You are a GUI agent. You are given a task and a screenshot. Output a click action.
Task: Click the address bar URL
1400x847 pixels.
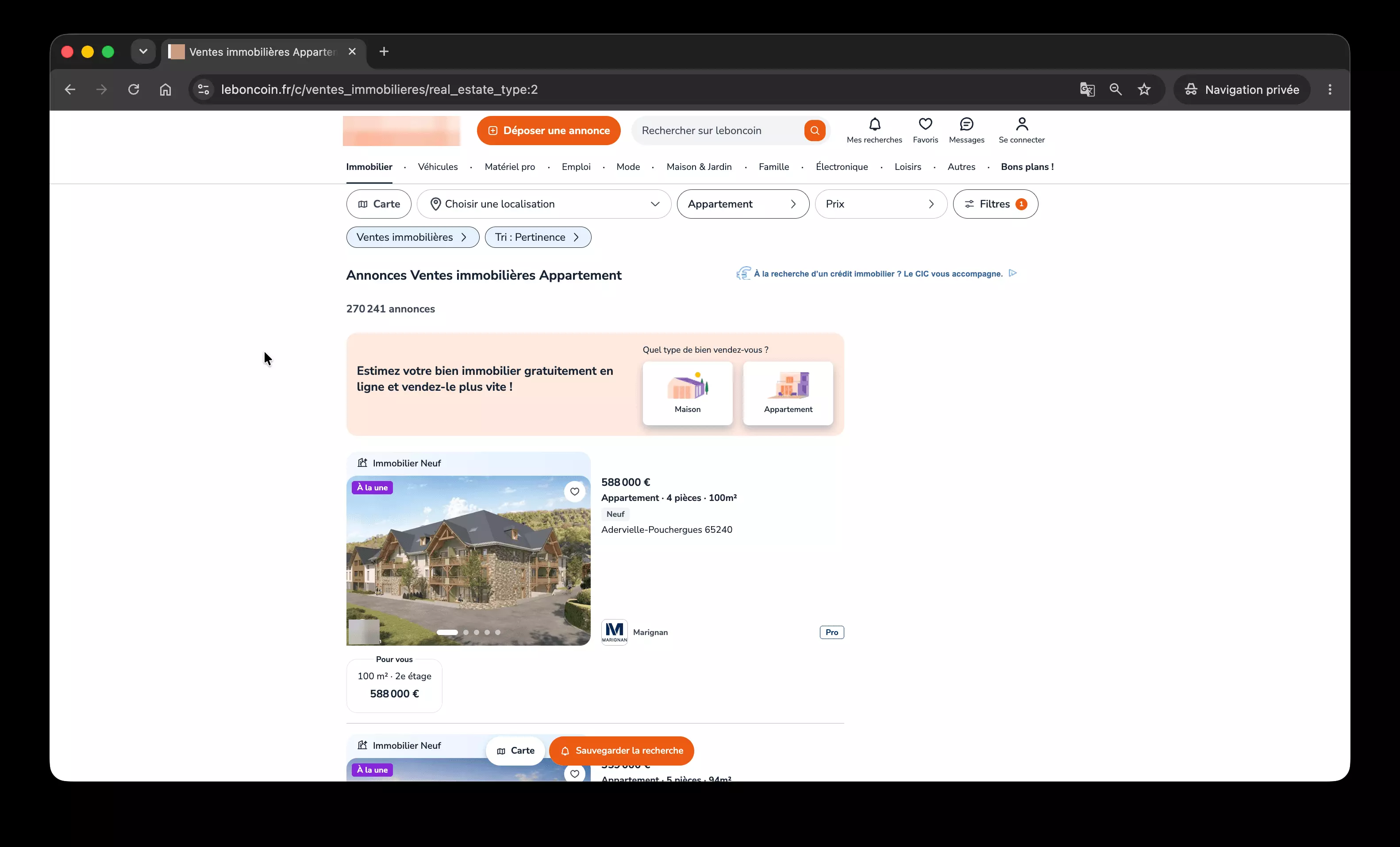(379, 89)
